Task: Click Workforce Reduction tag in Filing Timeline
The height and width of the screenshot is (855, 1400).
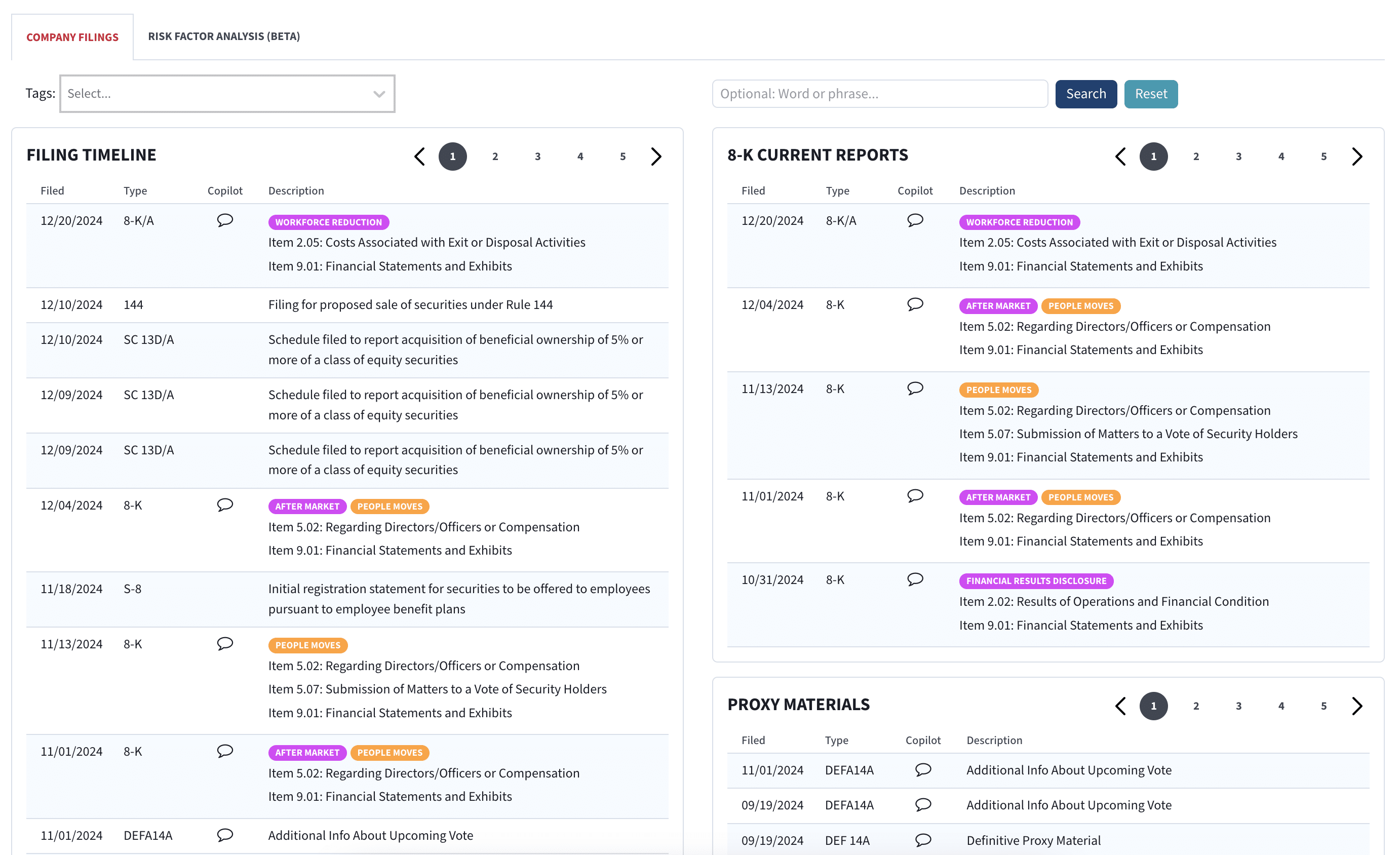Action: tap(328, 222)
